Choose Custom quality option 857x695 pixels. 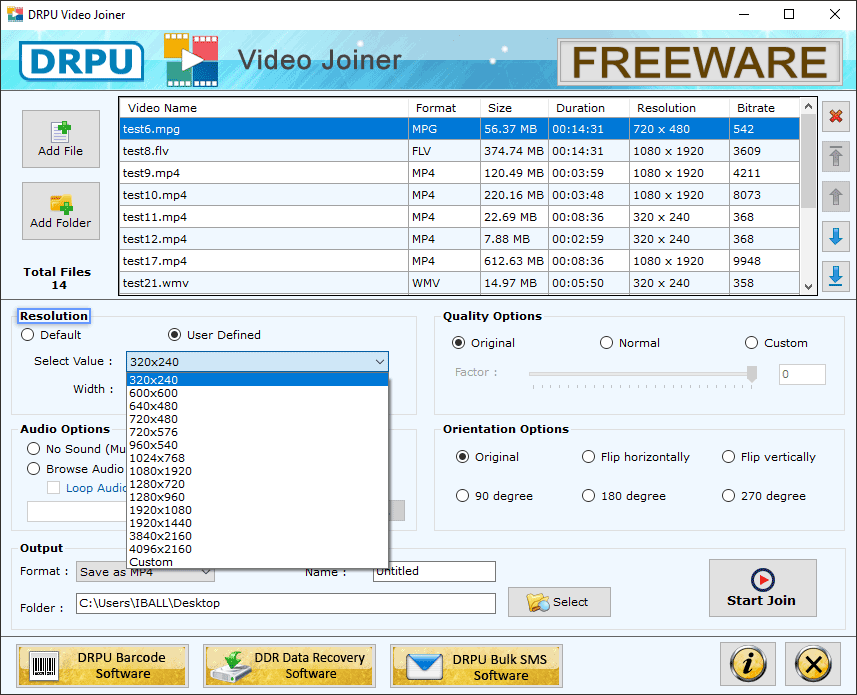[x=752, y=343]
